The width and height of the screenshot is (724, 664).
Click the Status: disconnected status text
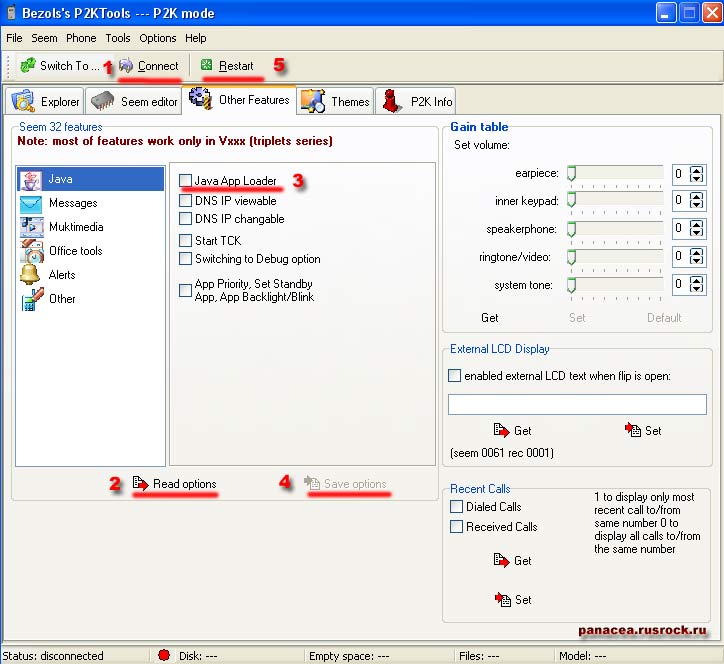coord(53,656)
